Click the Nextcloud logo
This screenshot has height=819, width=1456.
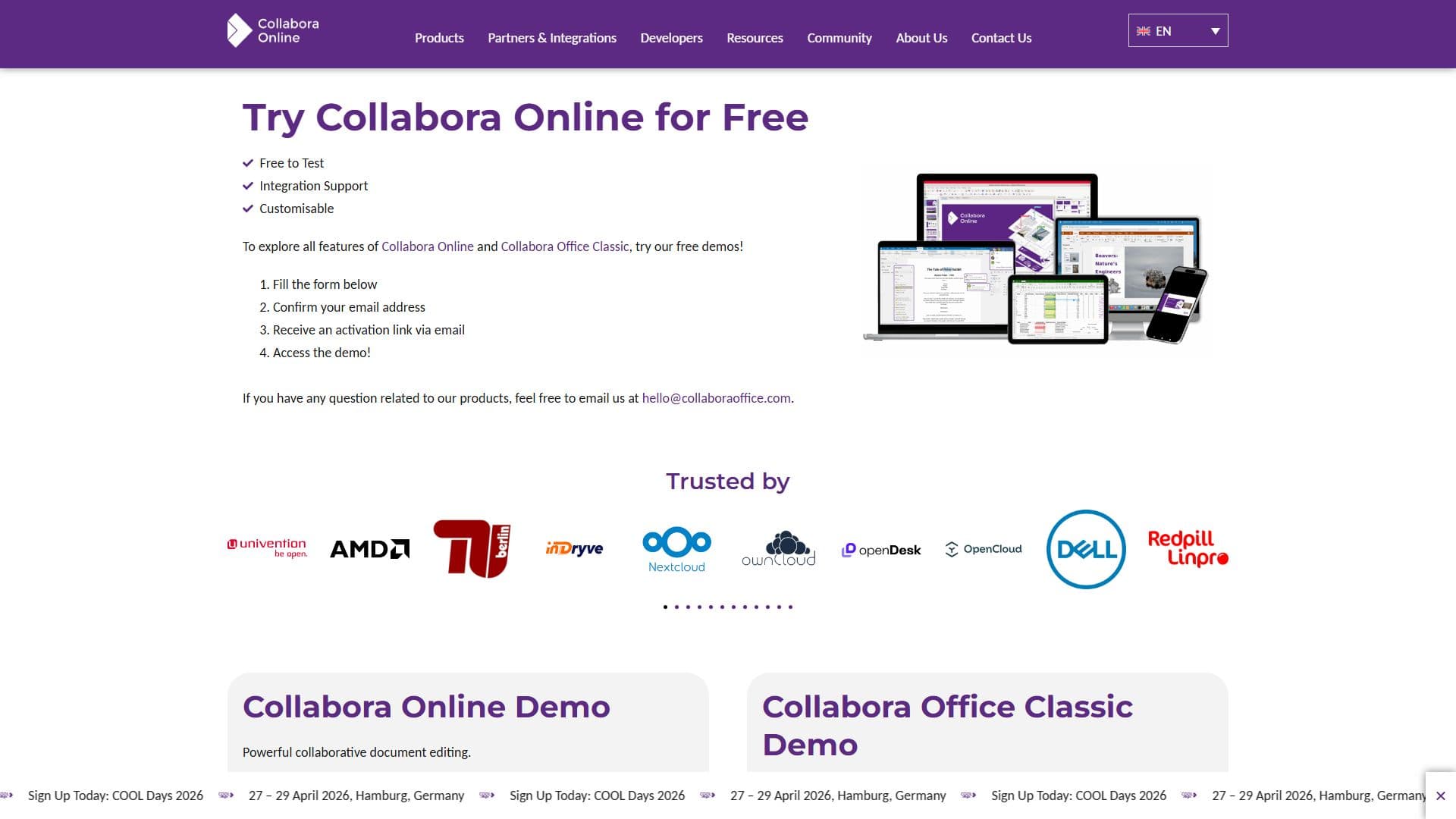(x=676, y=549)
